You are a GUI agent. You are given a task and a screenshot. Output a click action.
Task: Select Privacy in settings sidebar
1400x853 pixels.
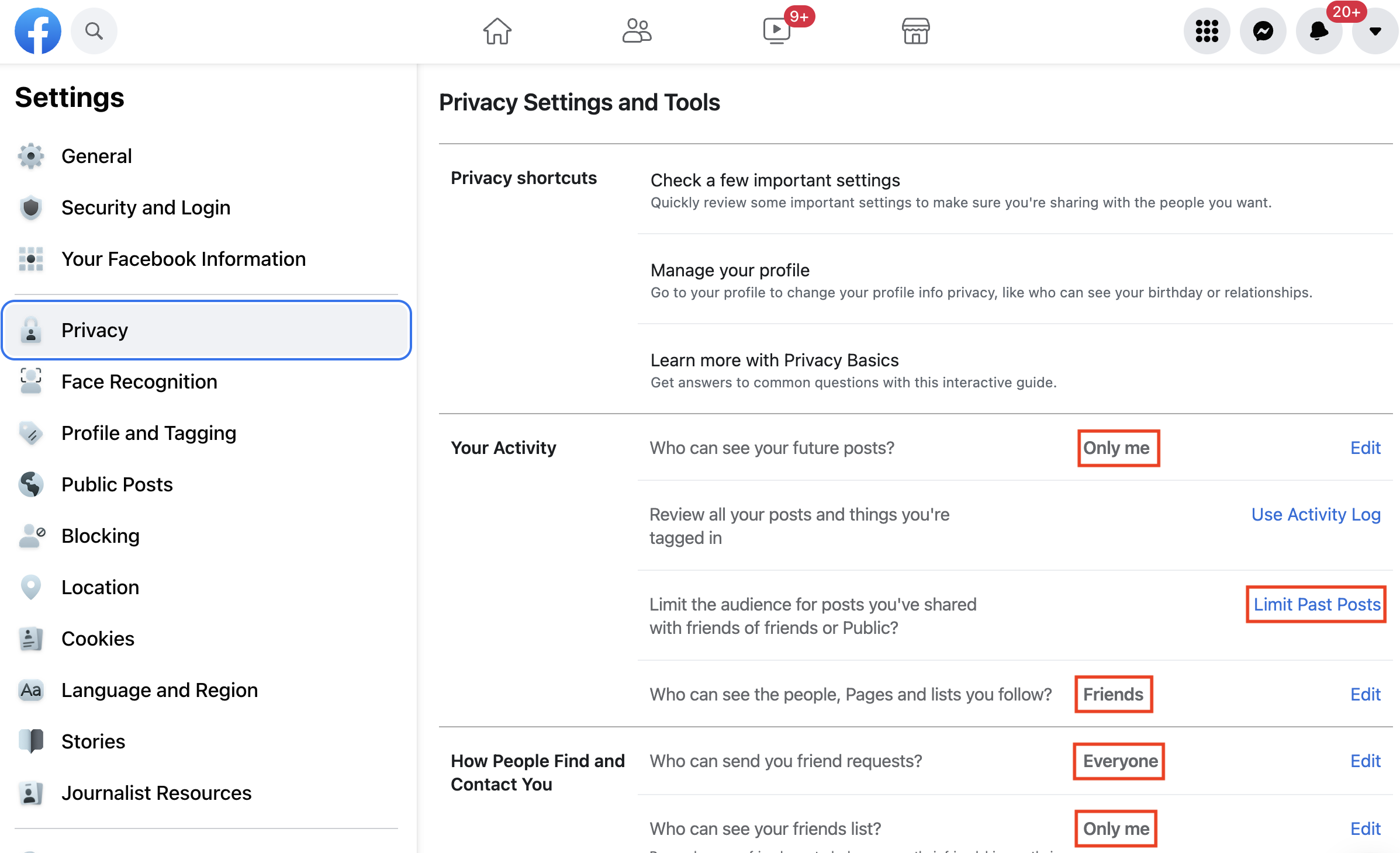206,330
